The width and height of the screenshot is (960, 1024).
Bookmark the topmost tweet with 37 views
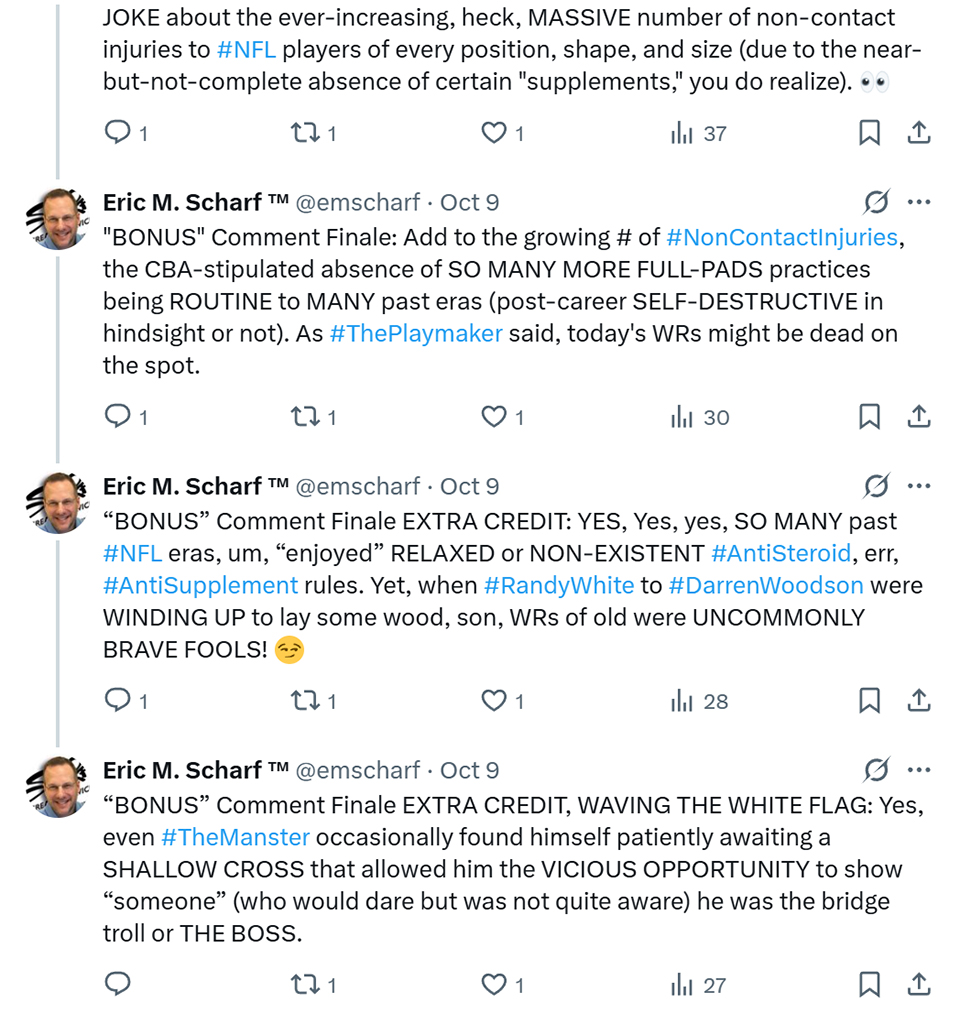click(870, 133)
